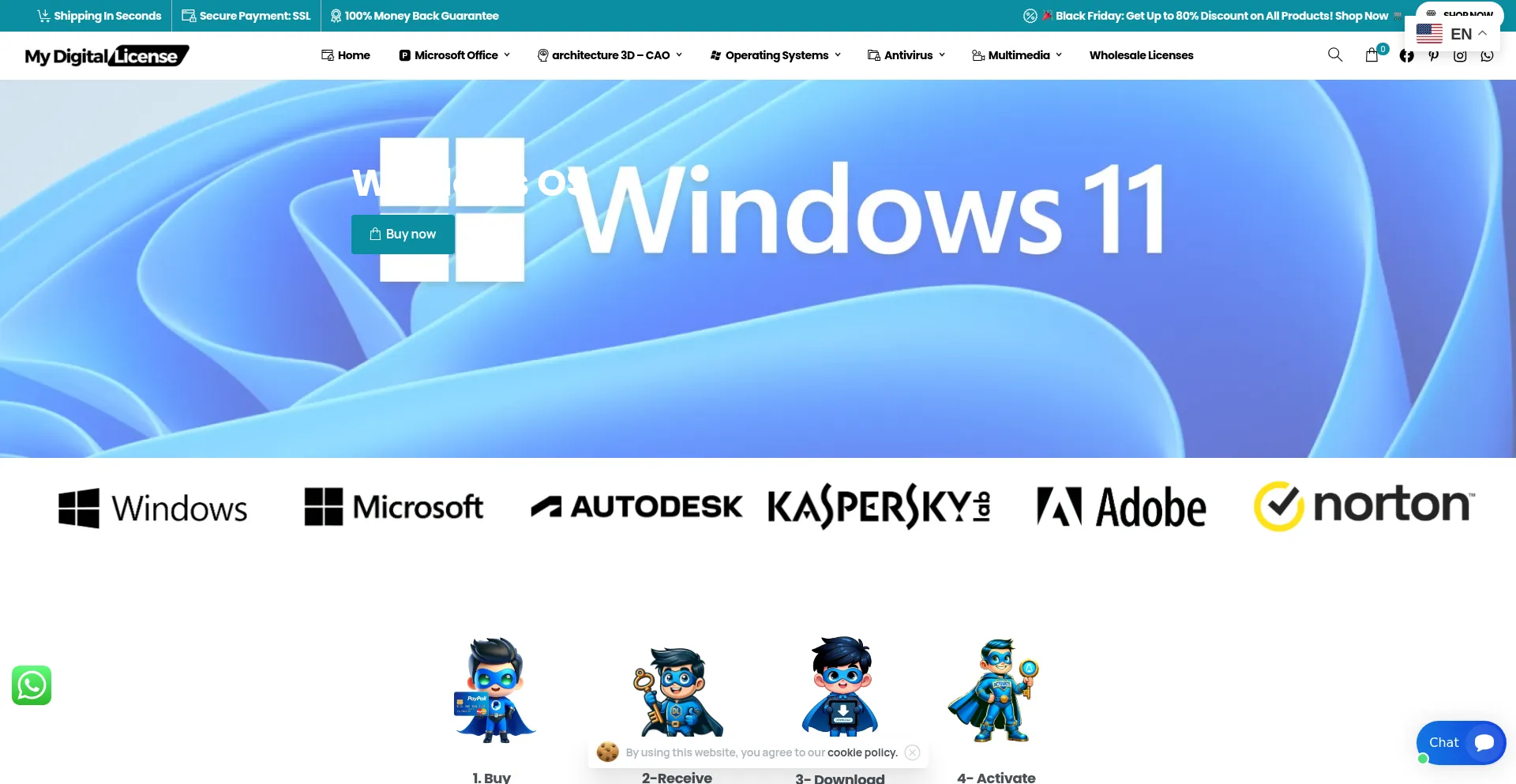
Task: Click the green WhatsApp floating button
Action: [32, 685]
